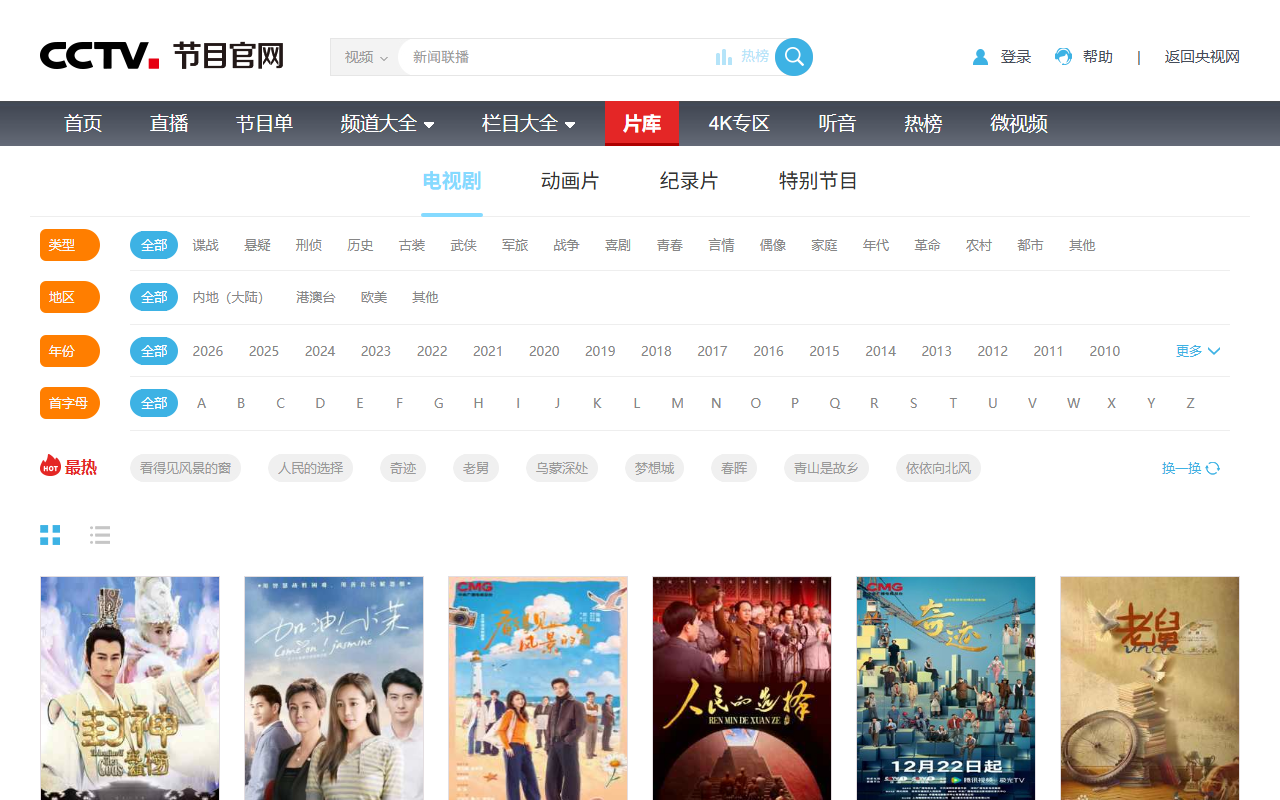Select 全部 in the 地区 filter row
Image resolution: width=1280 pixels, height=800 pixels.
pyautogui.click(x=154, y=297)
